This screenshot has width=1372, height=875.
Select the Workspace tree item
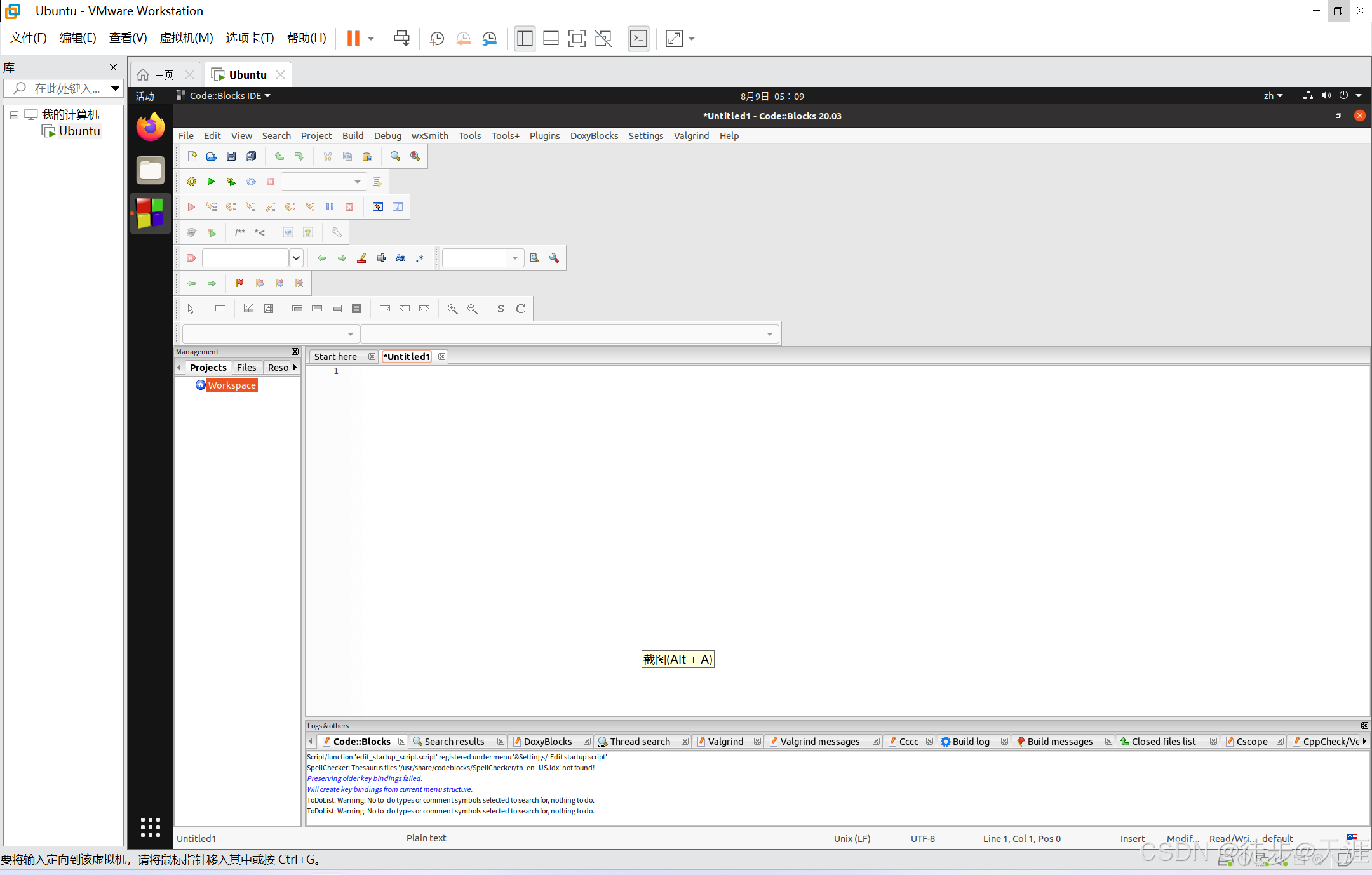[x=232, y=385]
